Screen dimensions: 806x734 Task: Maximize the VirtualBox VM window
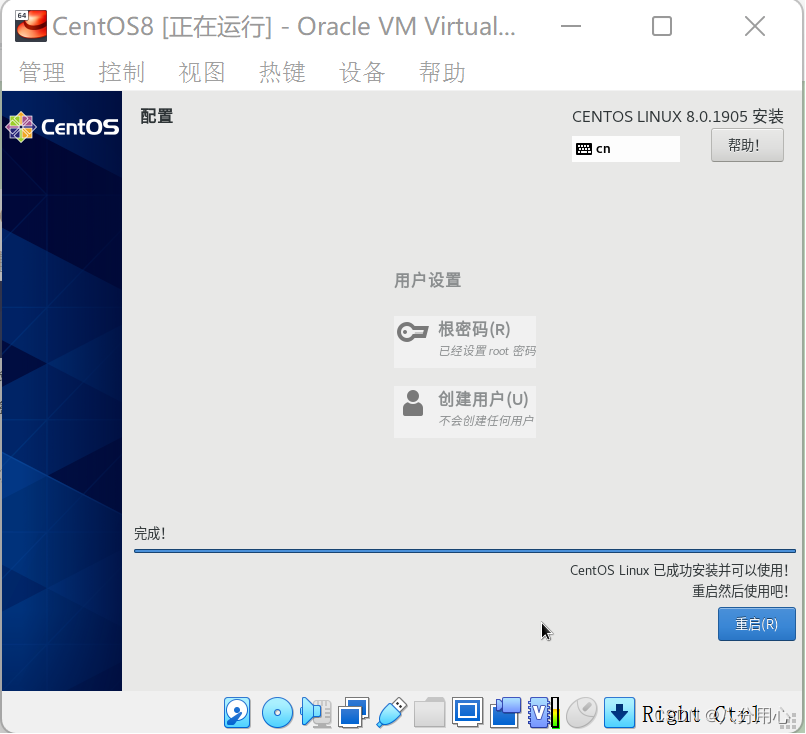pyautogui.click(x=662, y=26)
